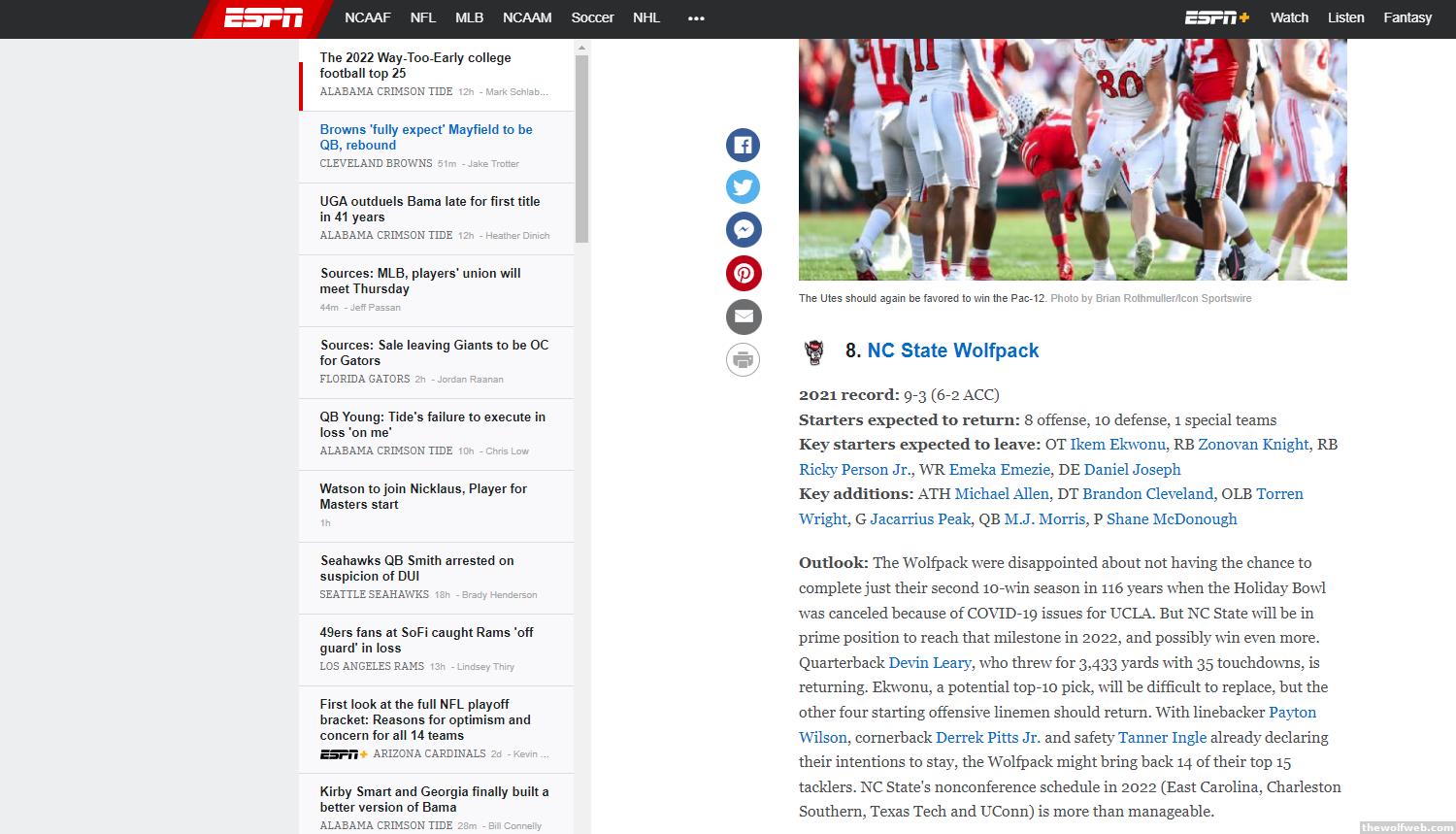1456x834 pixels.
Task: Open Michael Allen player link
Action: click(x=1002, y=493)
